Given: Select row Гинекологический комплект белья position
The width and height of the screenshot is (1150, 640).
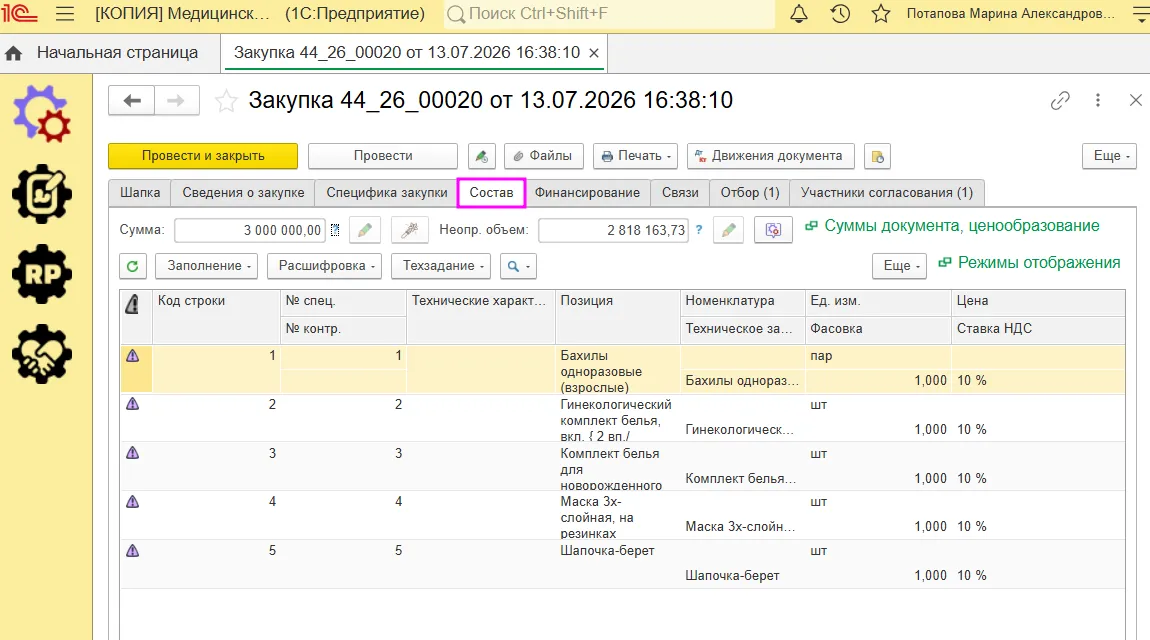Looking at the screenshot, I should 616,420.
